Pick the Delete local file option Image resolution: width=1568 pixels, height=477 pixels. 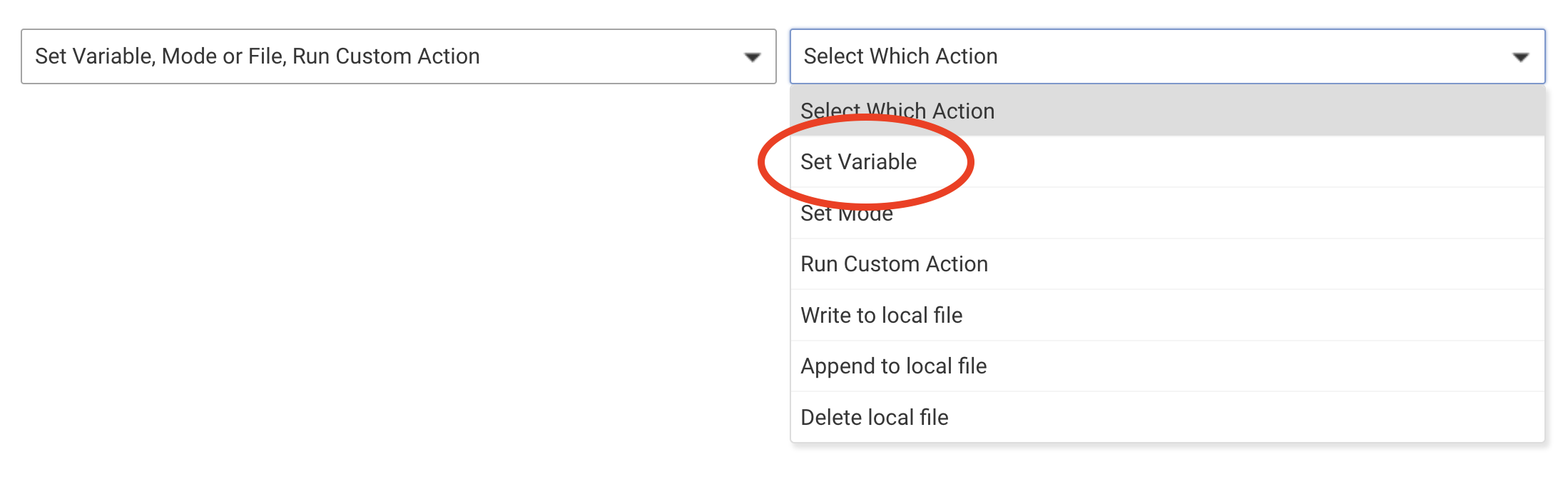1167,417
